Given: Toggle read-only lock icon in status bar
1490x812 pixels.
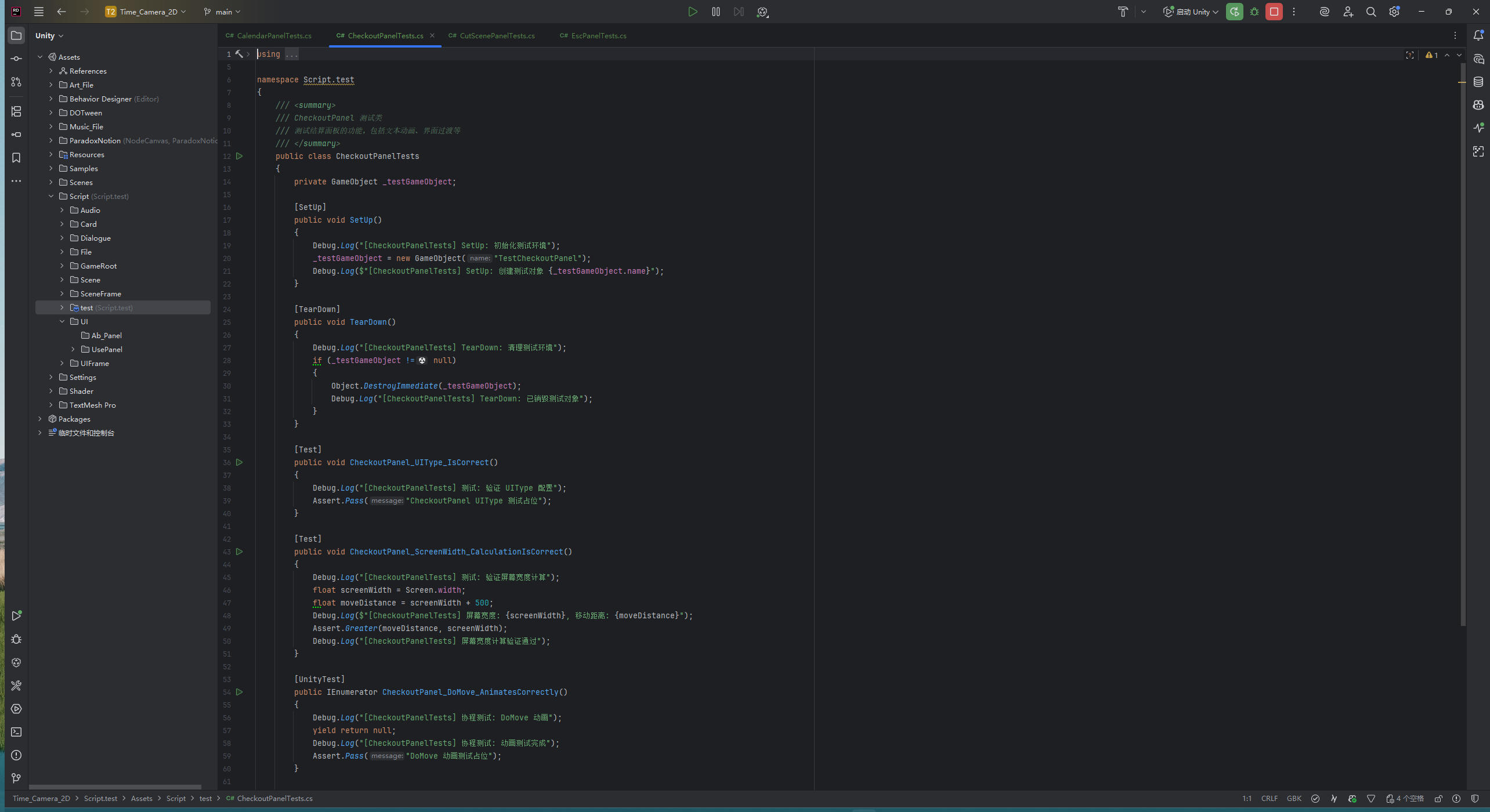Looking at the screenshot, I should pyautogui.click(x=1438, y=799).
